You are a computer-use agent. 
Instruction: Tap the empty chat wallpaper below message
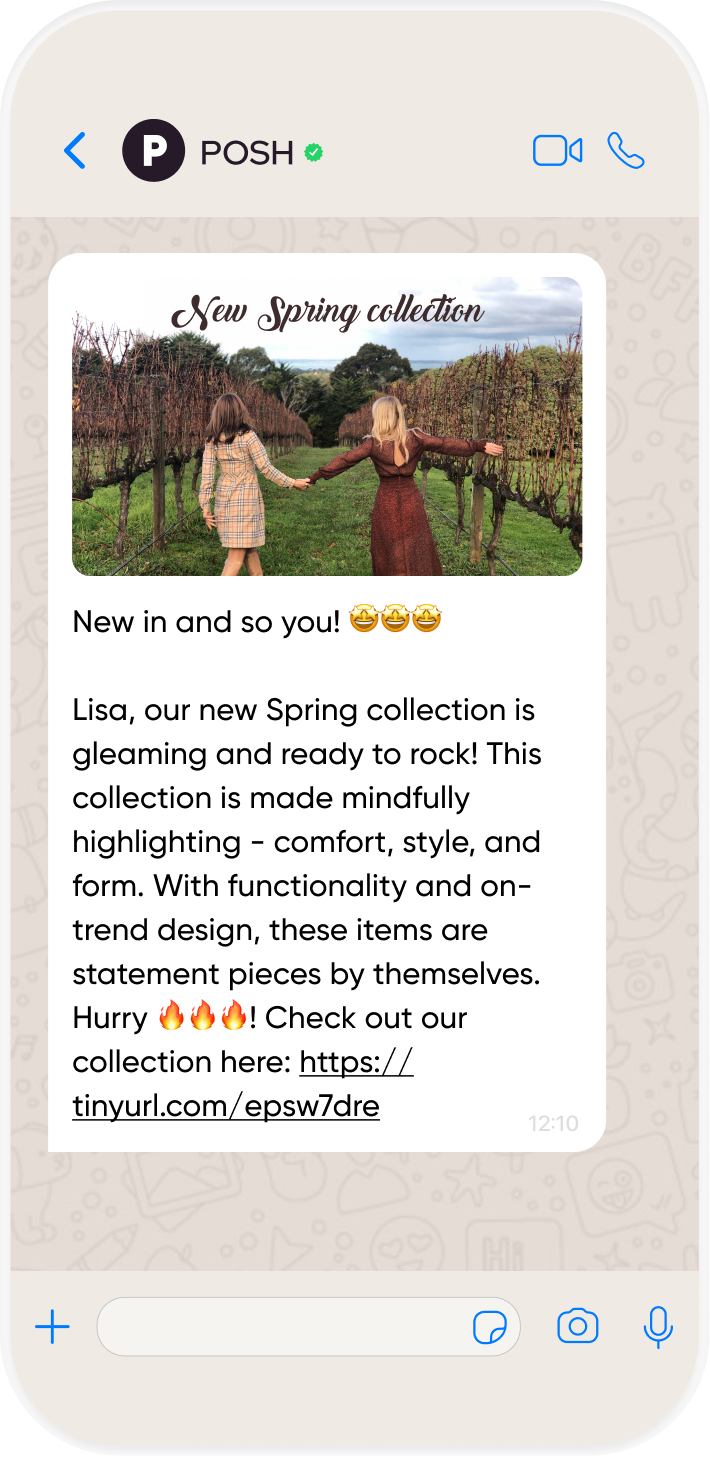(x=355, y=1210)
